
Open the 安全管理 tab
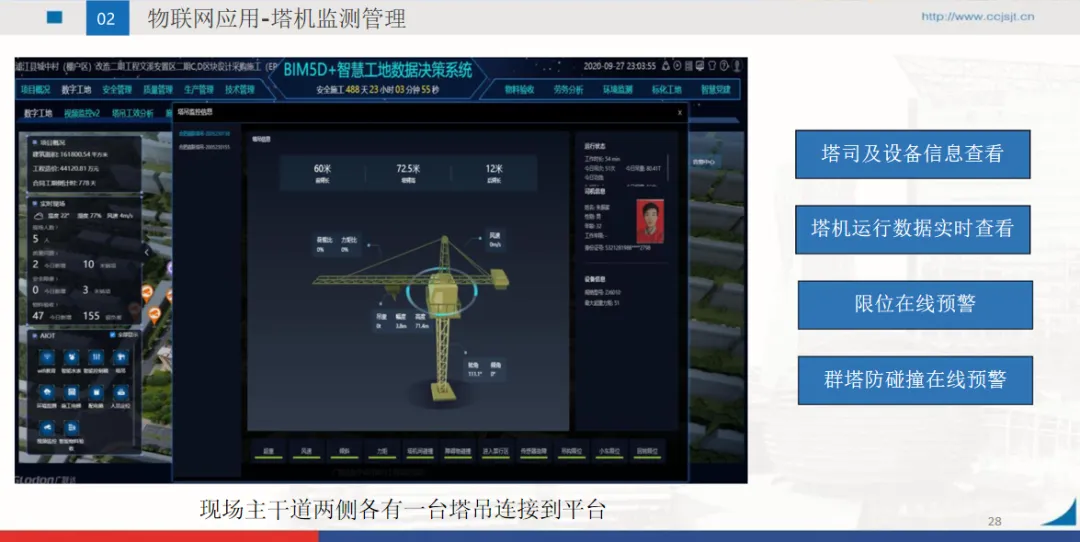click(116, 90)
